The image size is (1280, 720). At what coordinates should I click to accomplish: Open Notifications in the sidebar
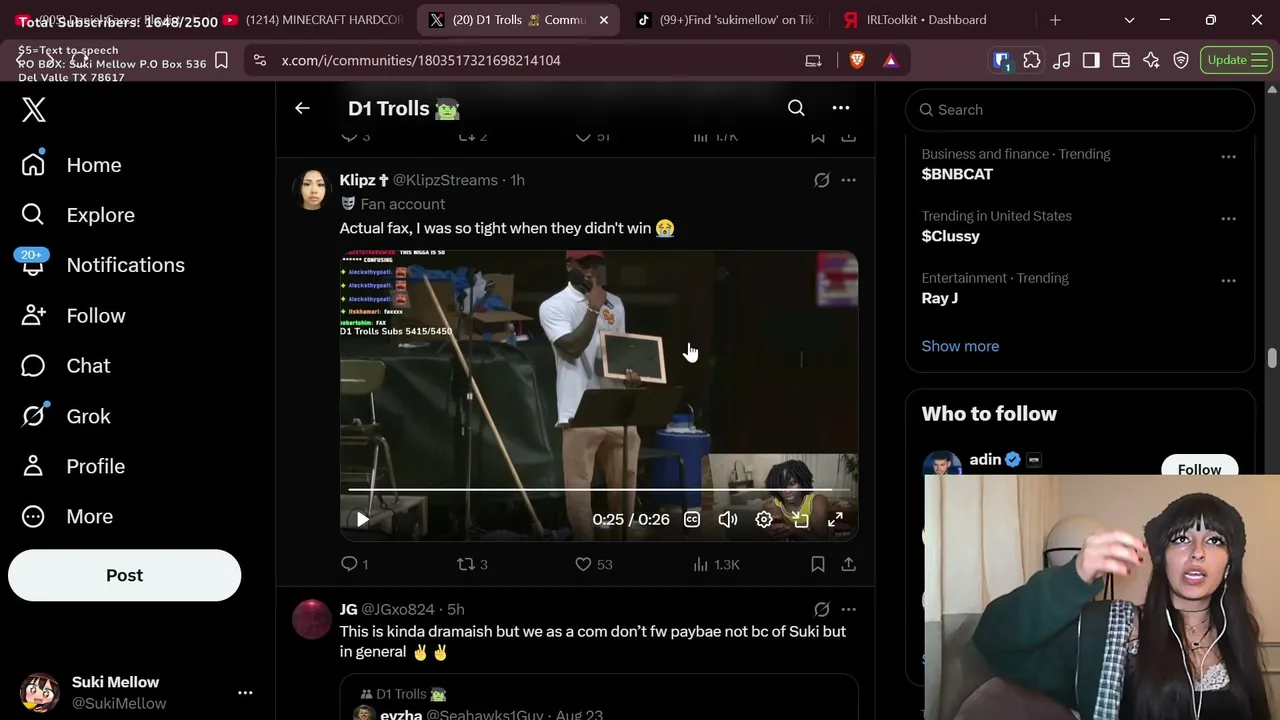point(103,265)
